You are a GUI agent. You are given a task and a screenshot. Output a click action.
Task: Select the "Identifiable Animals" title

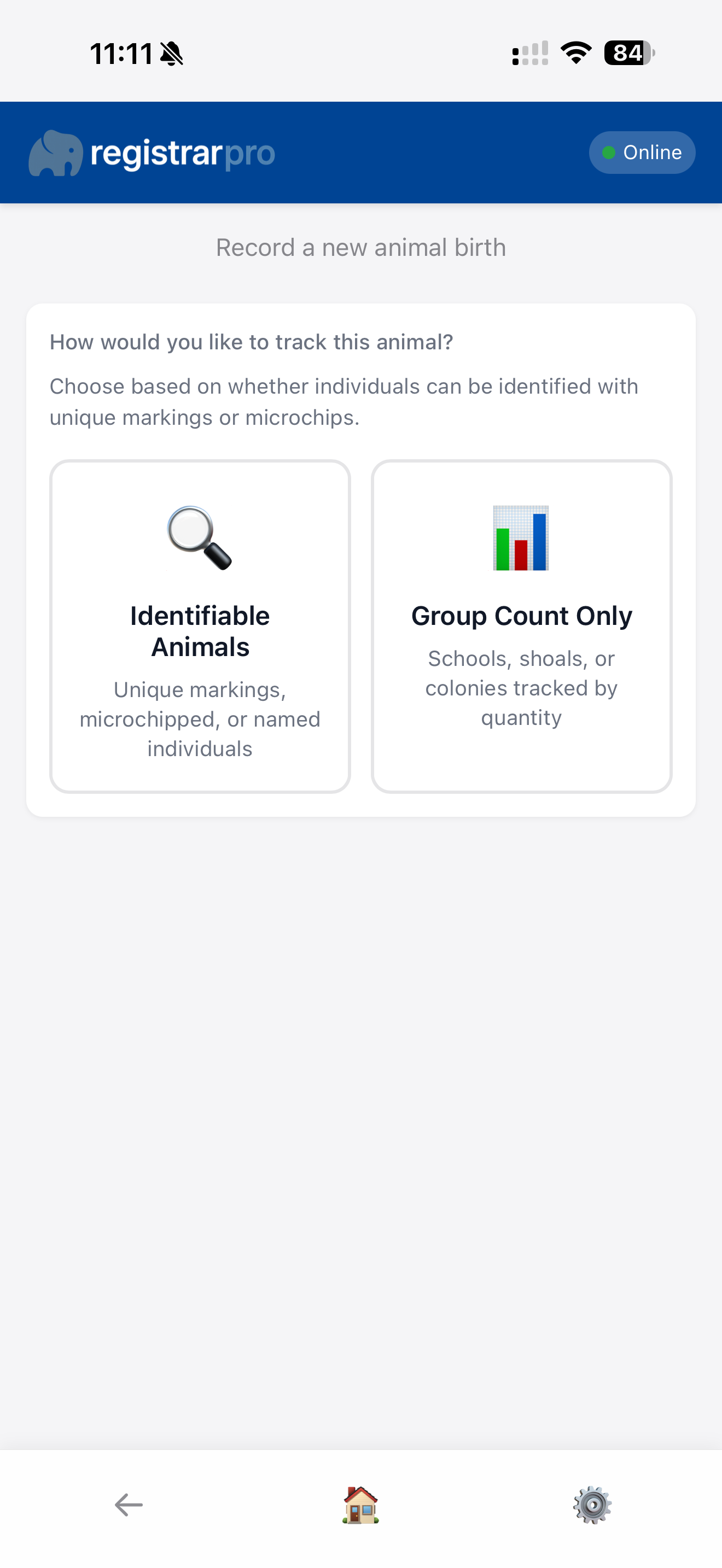click(x=200, y=631)
